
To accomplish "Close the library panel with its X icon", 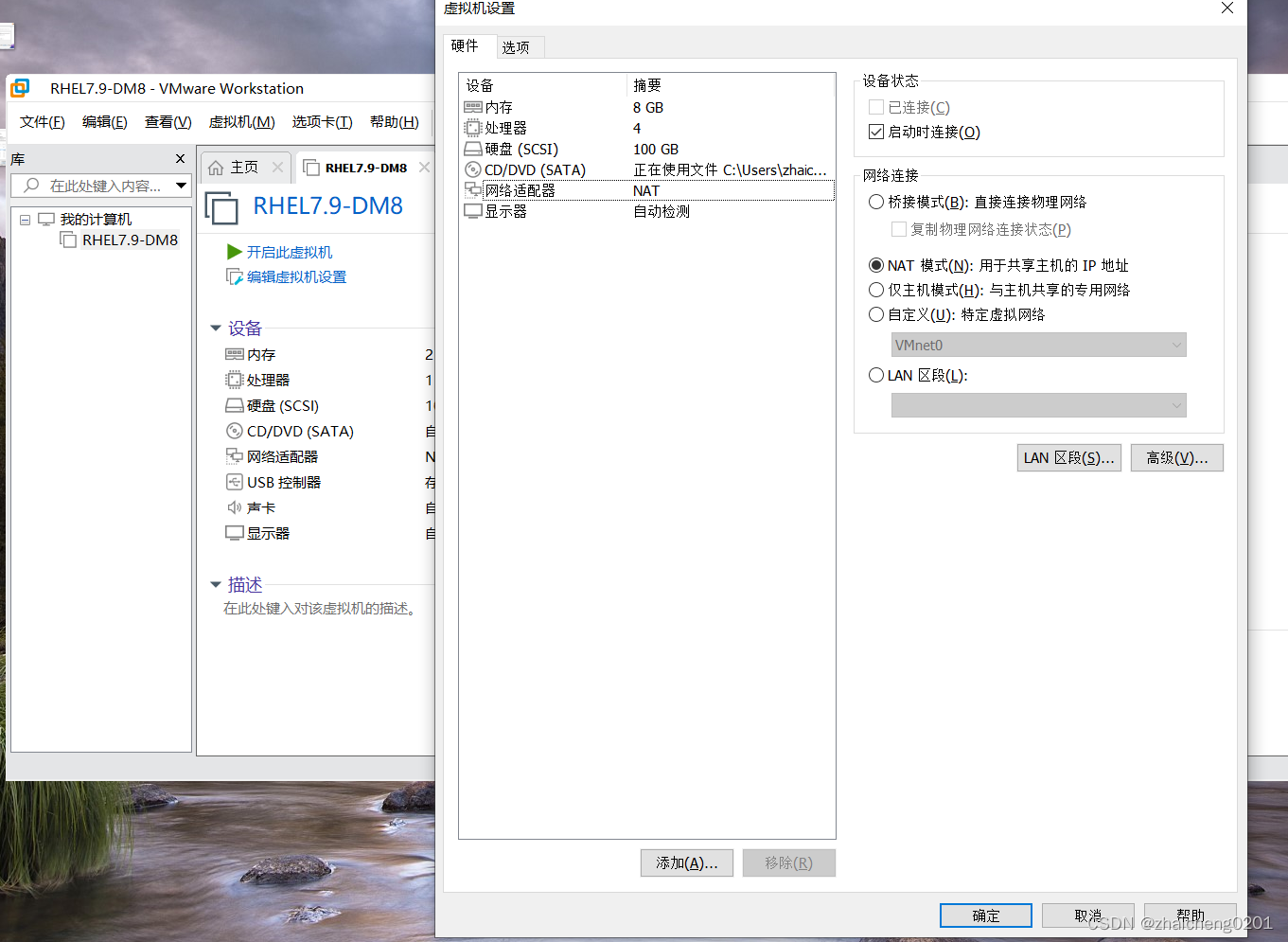I will point(180,158).
